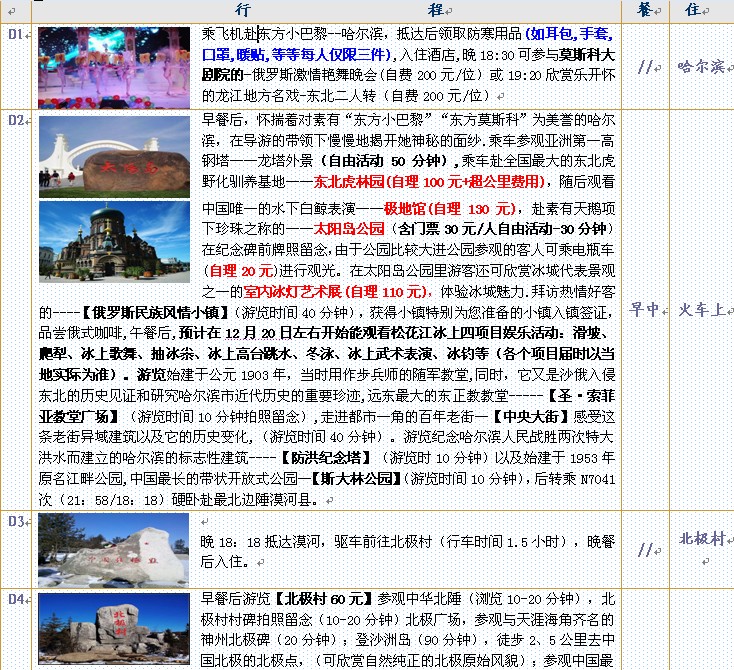Click the D3 day label cell
Screen dimensions: 734x670
(x=16, y=521)
